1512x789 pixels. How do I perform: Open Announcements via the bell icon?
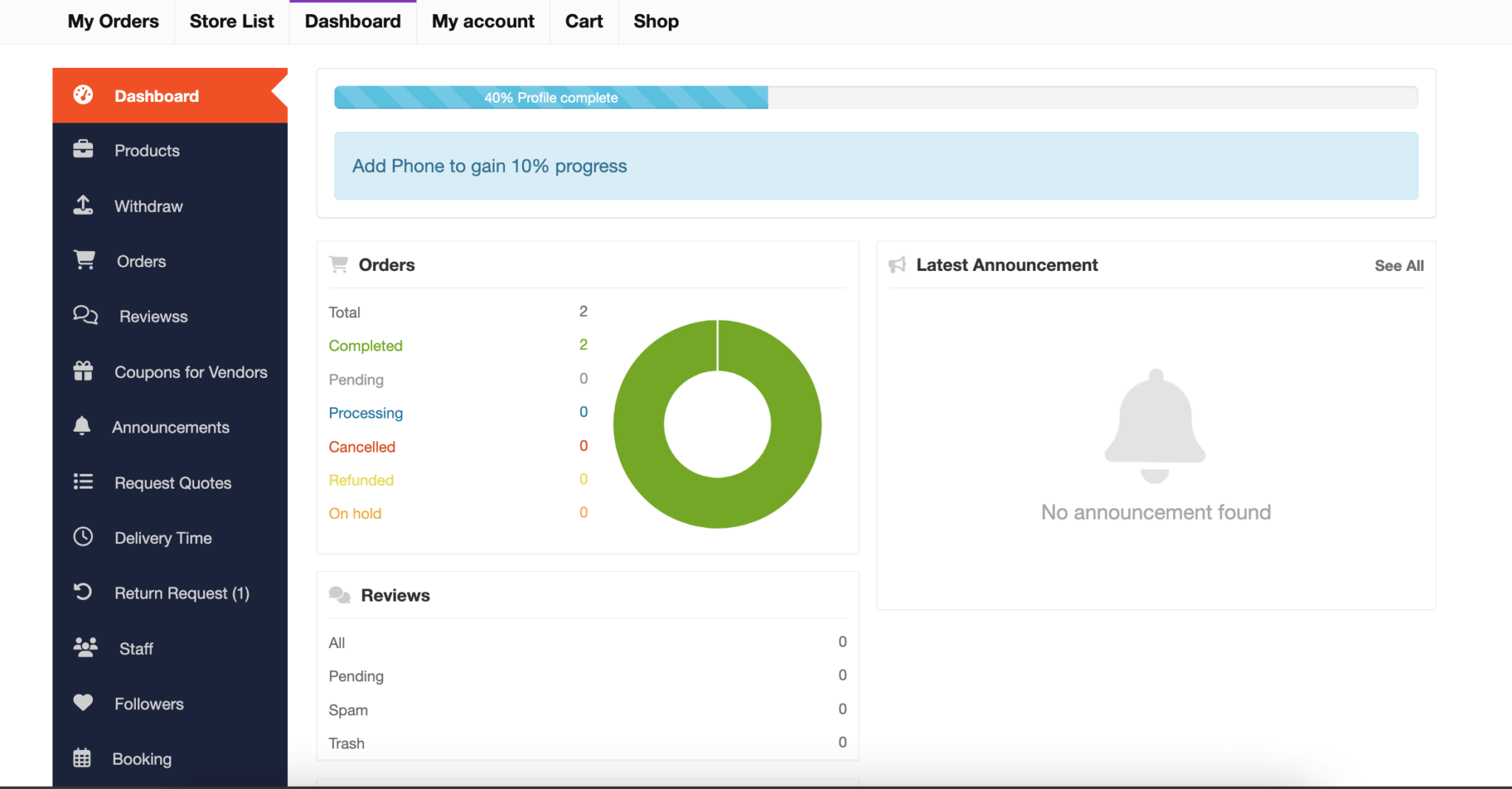click(x=81, y=427)
